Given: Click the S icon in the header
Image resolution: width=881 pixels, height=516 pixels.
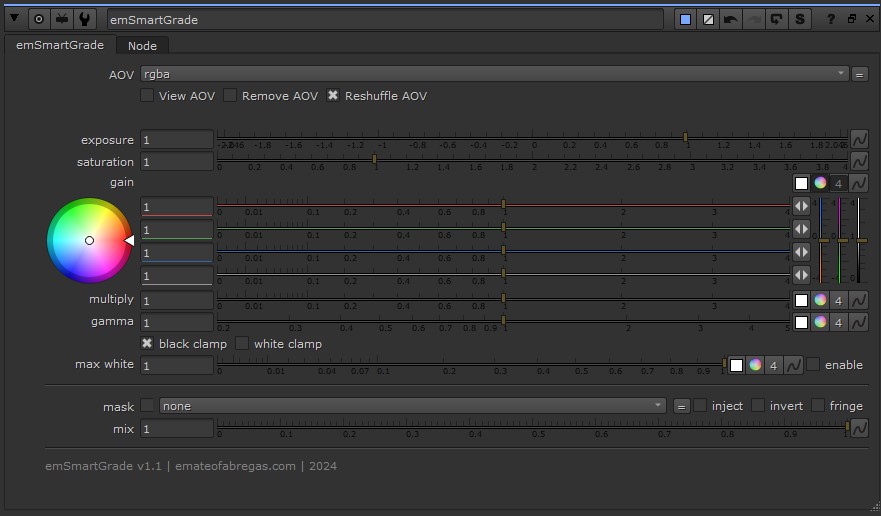Looking at the screenshot, I should [800, 18].
